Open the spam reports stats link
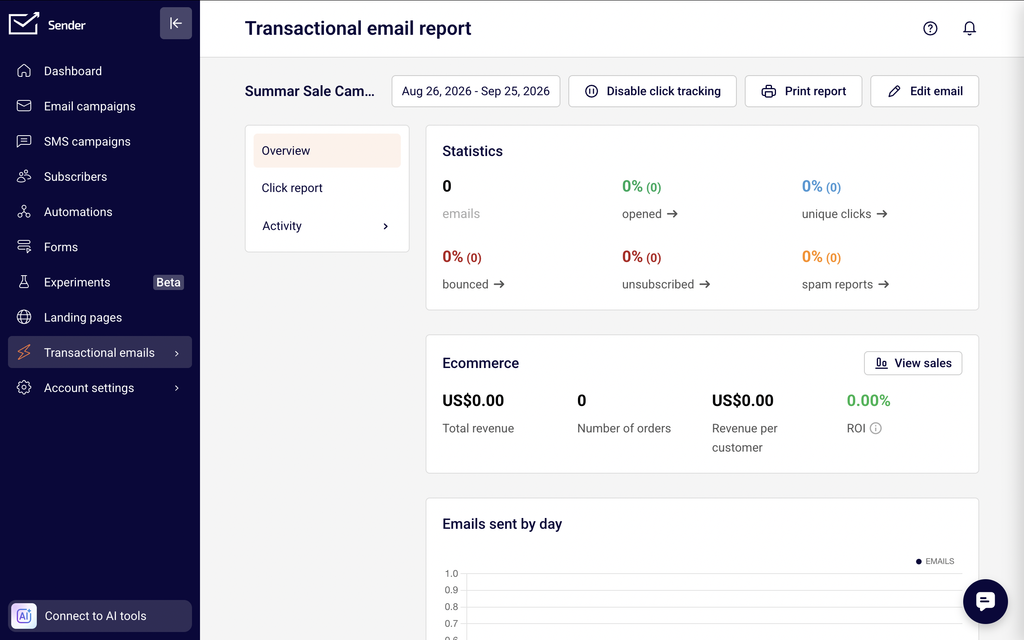The image size is (1024, 640). click(846, 284)
